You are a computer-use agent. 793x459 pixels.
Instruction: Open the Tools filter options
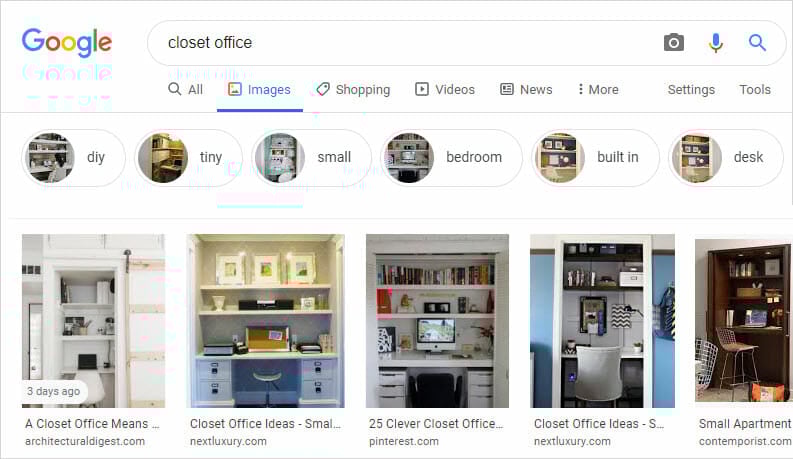(x=755, y=89)
